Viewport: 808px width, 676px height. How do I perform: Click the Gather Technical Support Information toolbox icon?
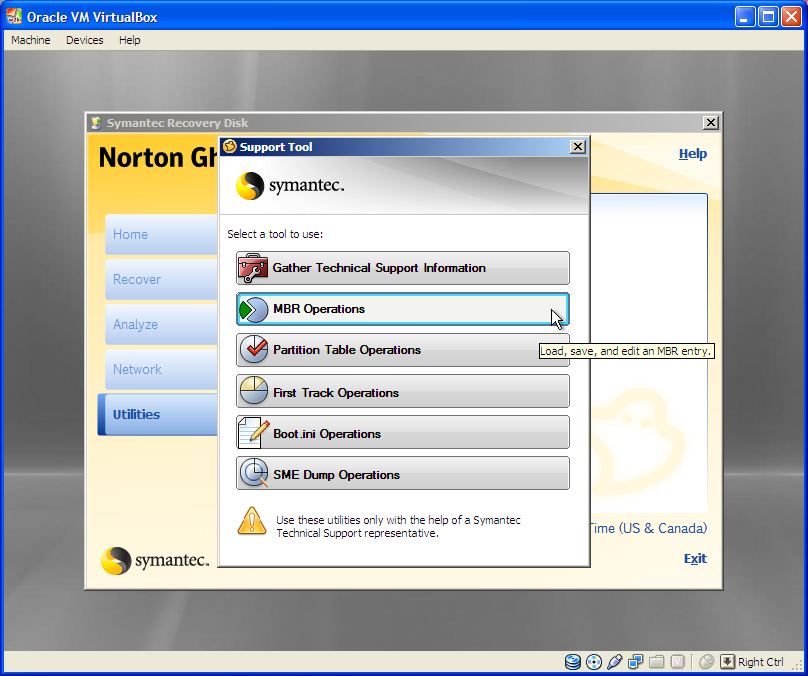click(x=254, y=268)
